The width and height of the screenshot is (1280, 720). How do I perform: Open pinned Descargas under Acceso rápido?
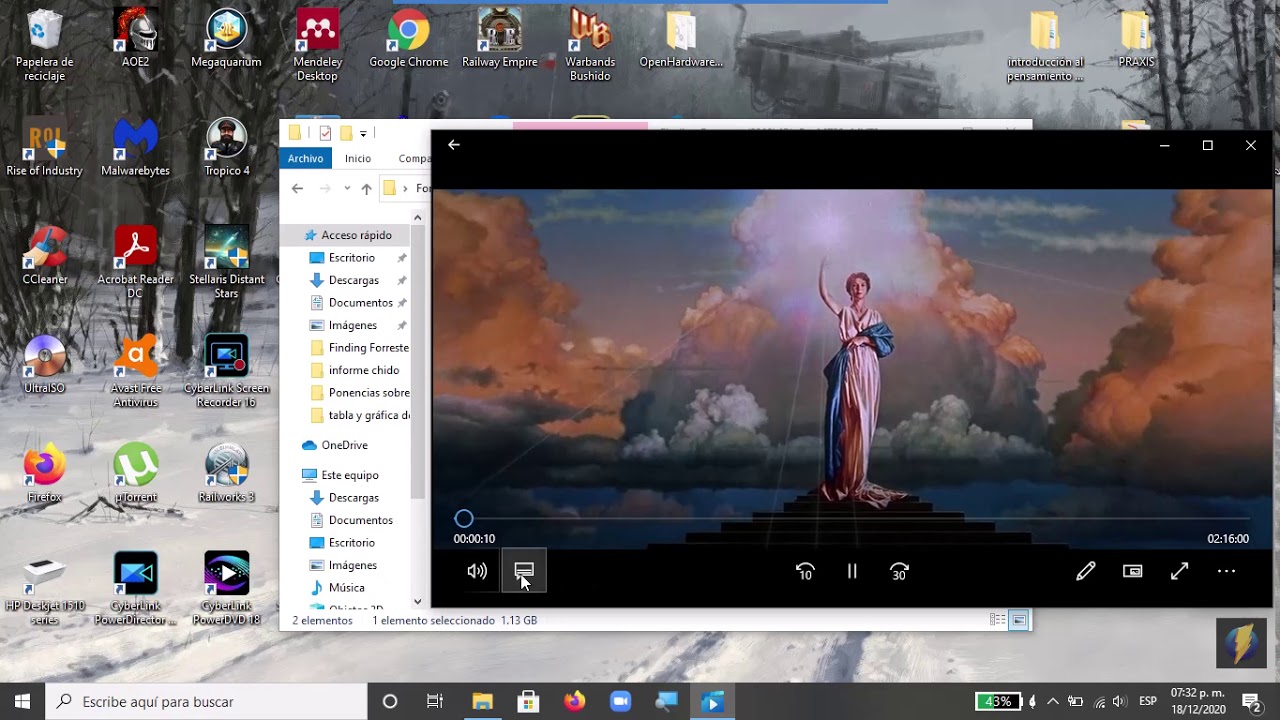[354, 280]
